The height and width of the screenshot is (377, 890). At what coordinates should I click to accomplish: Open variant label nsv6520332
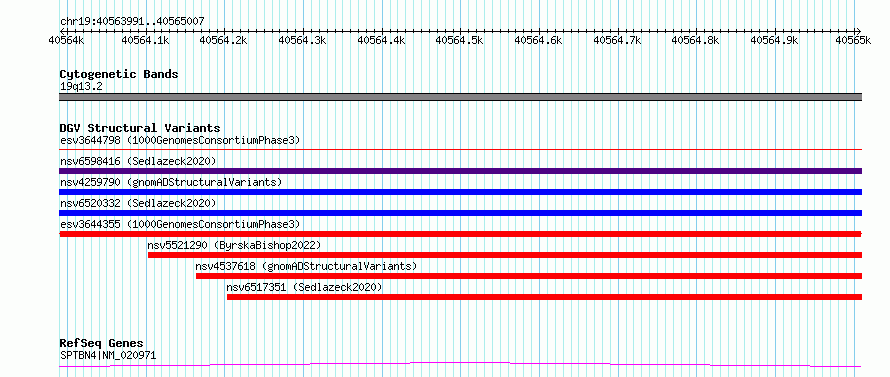[x=138, y=203]
